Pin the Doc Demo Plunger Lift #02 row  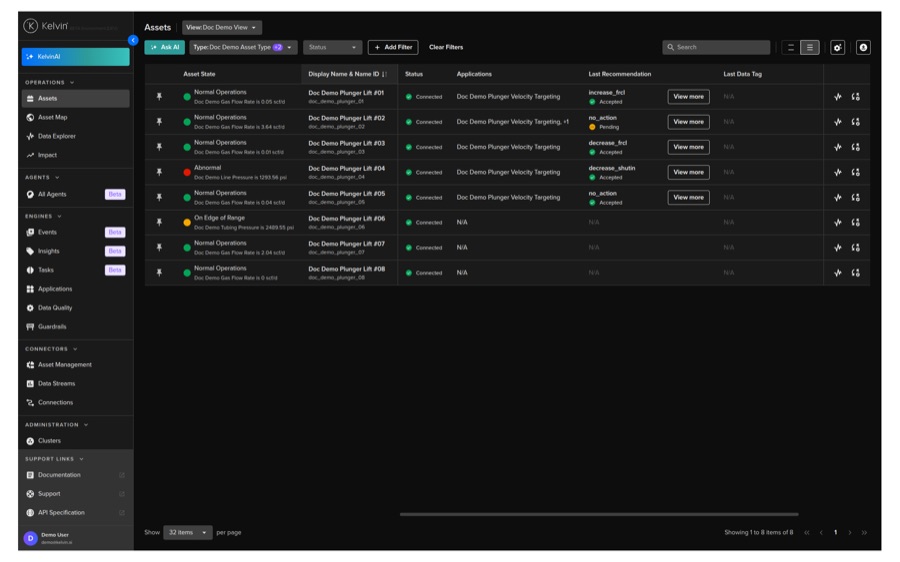[160, 122]
